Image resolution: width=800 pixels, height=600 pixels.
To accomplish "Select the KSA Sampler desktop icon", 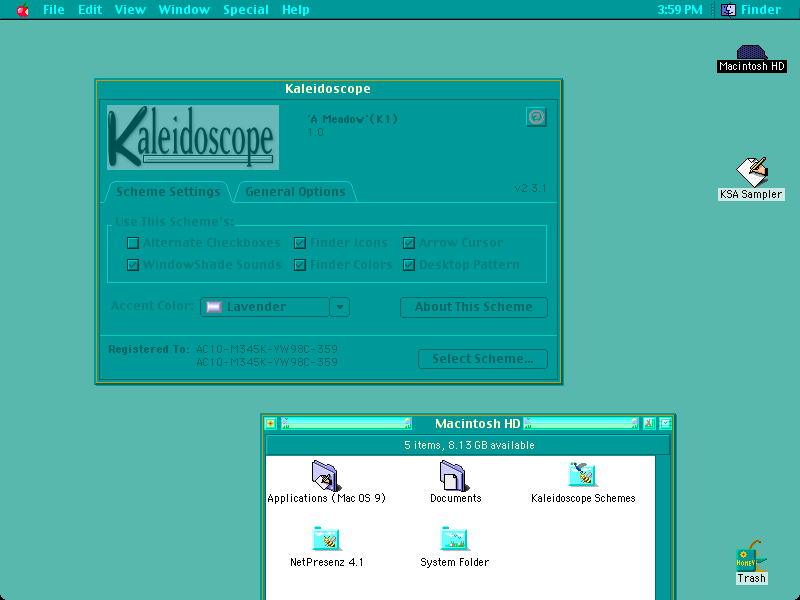I will pos(752,172).
